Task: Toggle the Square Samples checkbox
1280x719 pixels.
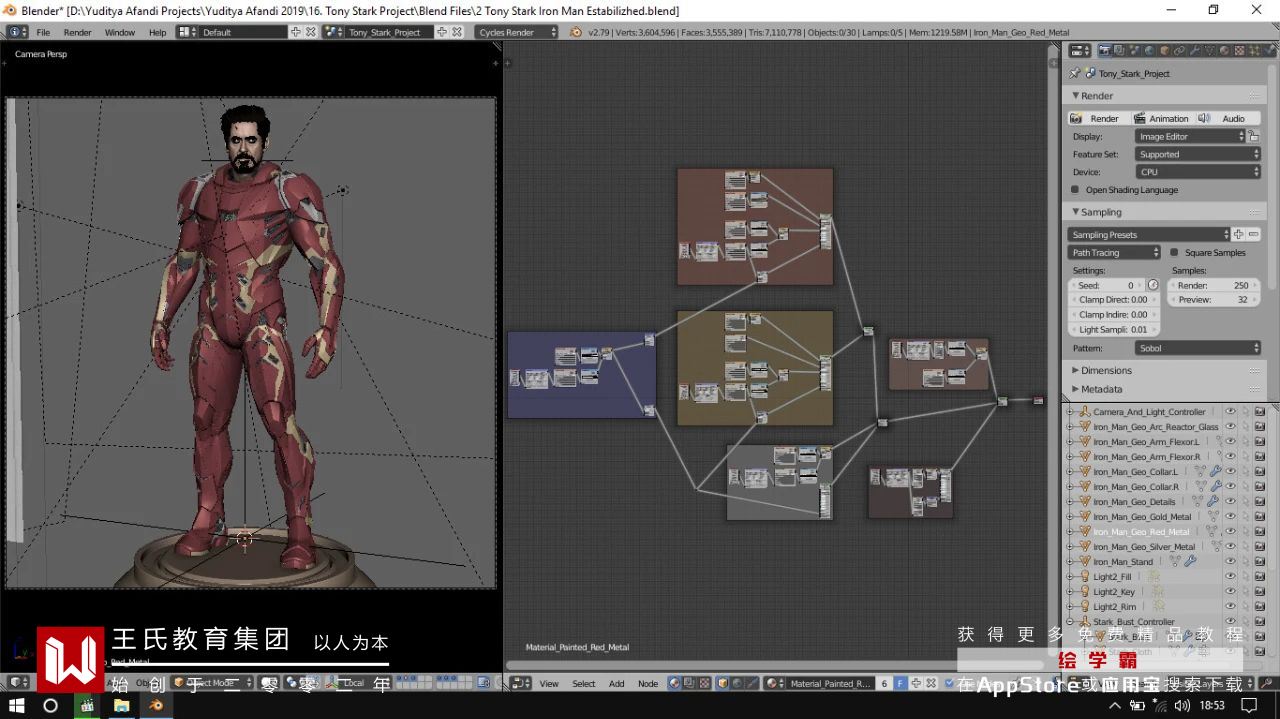Action: (1174, 253)
